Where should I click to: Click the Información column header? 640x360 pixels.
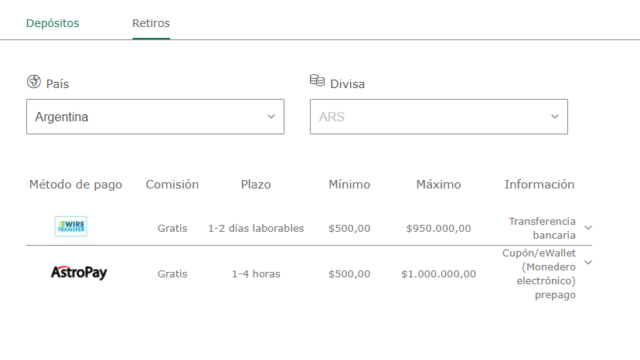[539, 184]
